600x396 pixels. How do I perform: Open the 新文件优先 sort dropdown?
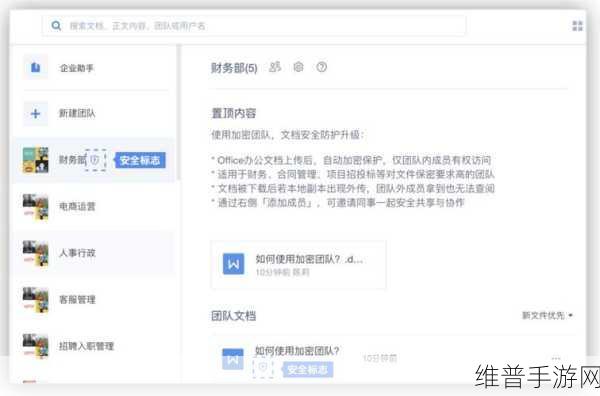[547, 315]
